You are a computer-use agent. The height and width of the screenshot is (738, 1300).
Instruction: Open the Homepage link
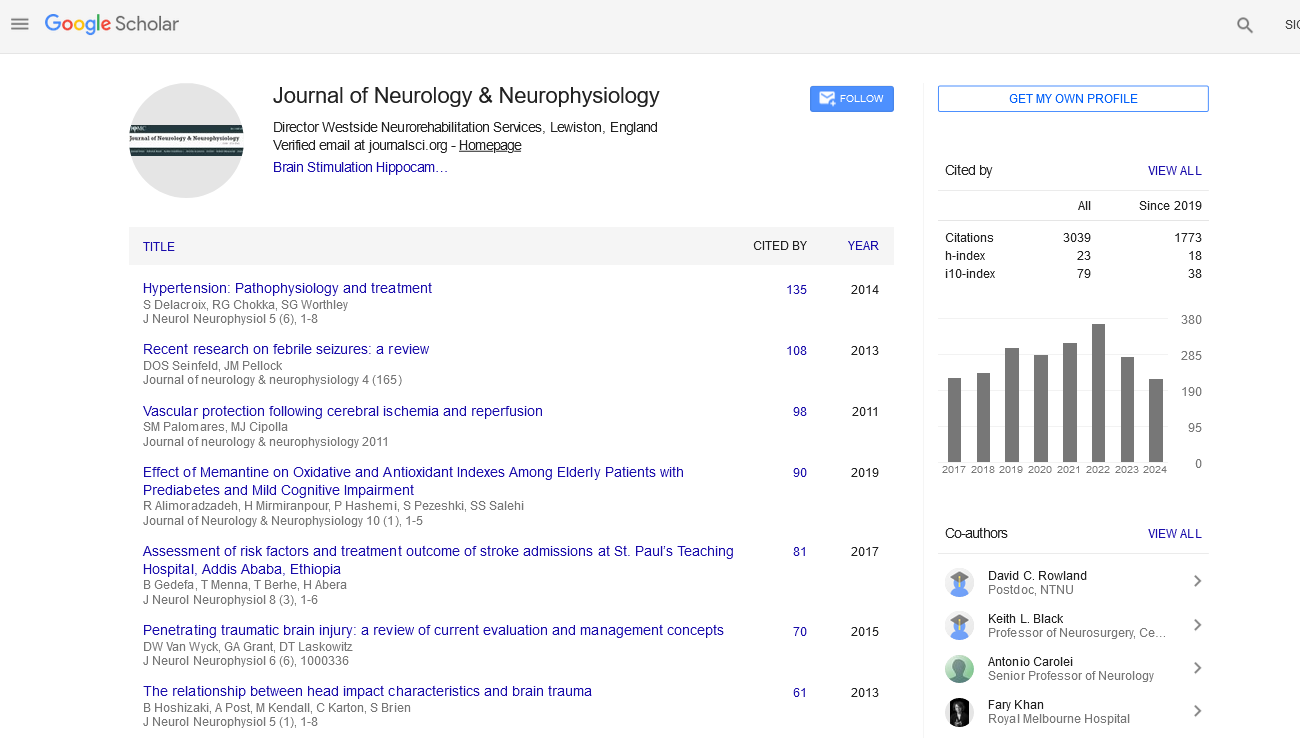(x=489, y=146)
